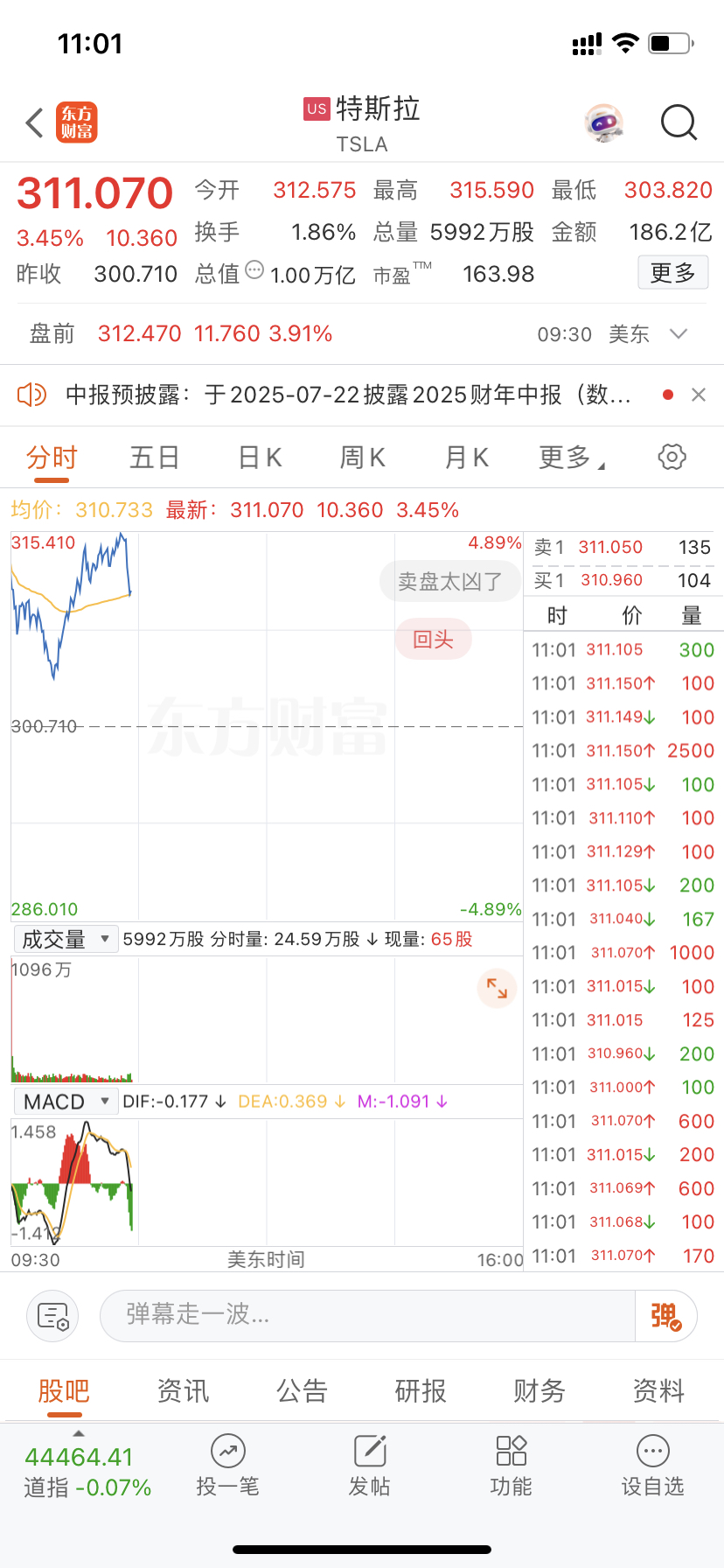Tap the 道指 44464.41 index ticker
This screenshot has width=724, height=1568.
click(x=87, y=1472)
